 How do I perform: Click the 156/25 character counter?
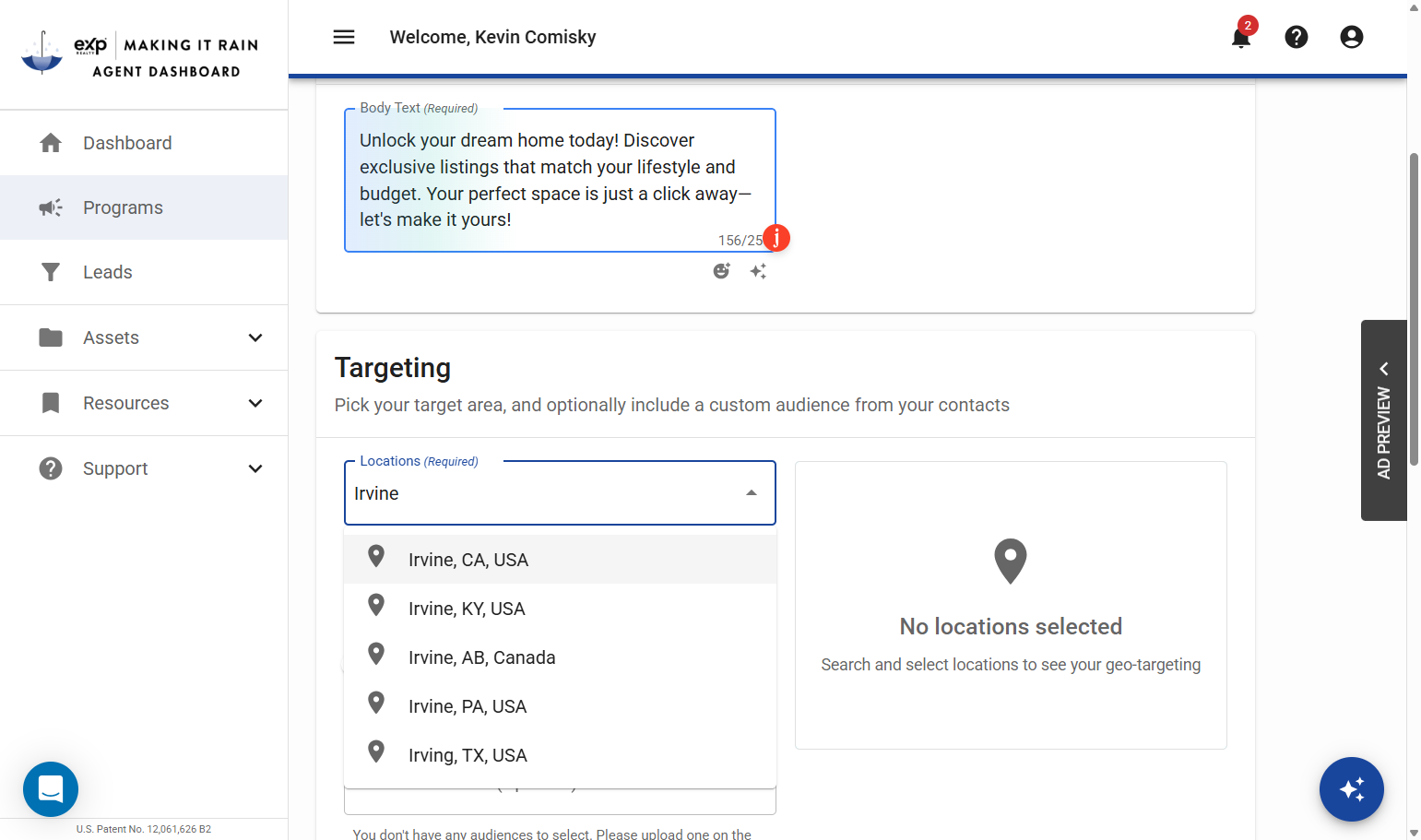click(740, 241)
